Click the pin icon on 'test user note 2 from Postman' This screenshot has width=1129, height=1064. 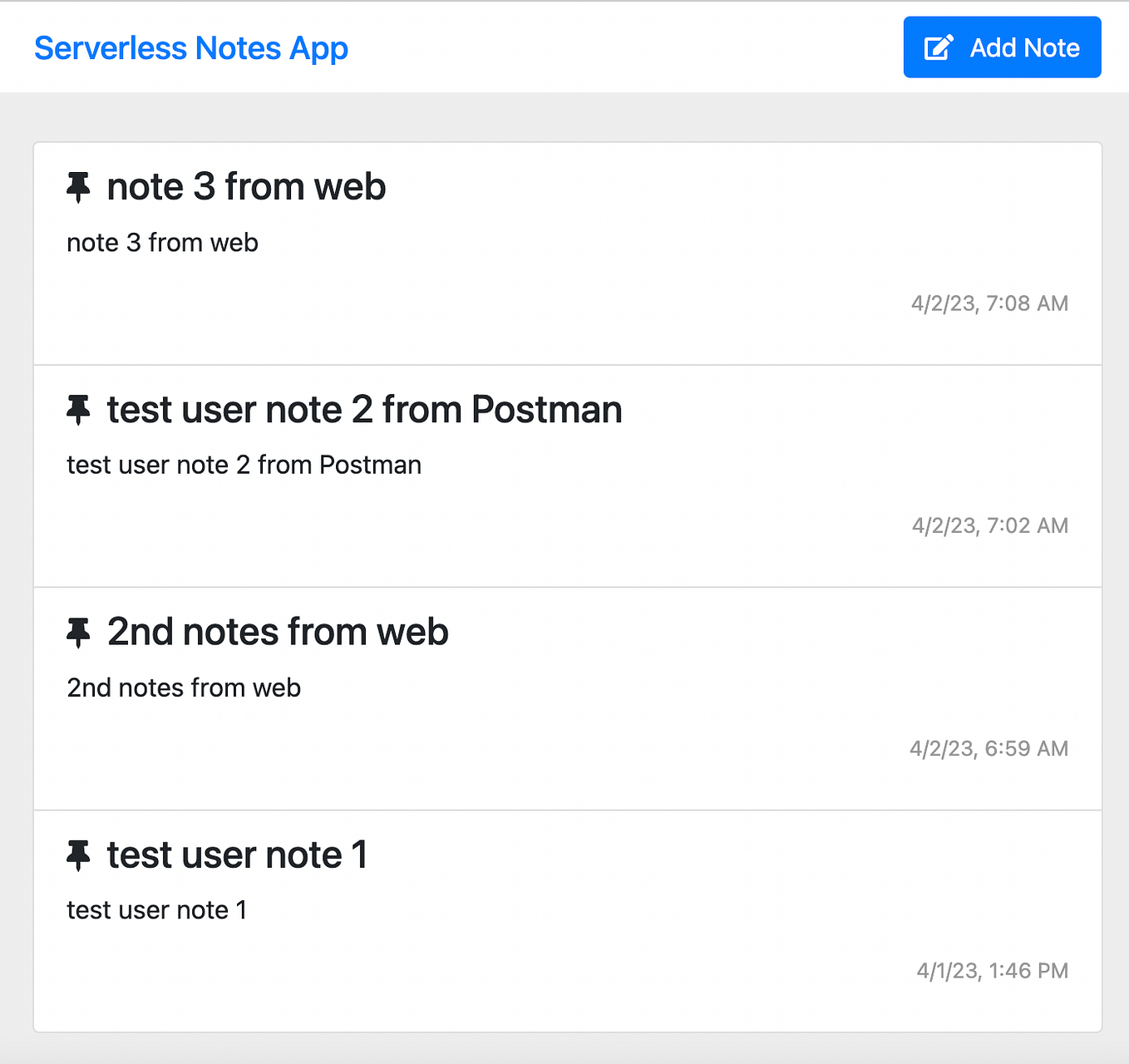pyautogui.click(x=79, y=410)
